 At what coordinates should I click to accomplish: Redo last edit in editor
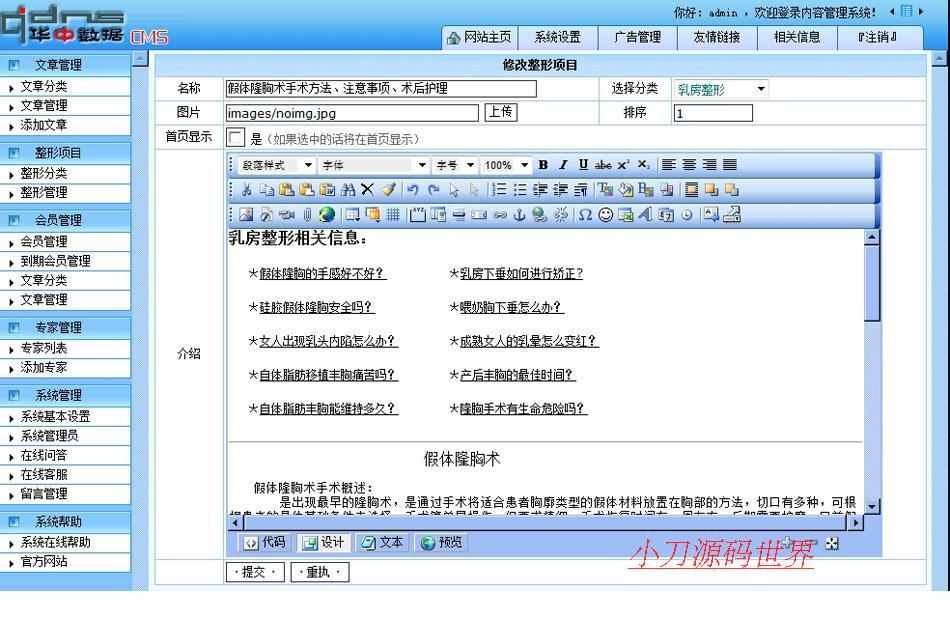point(433,190)
